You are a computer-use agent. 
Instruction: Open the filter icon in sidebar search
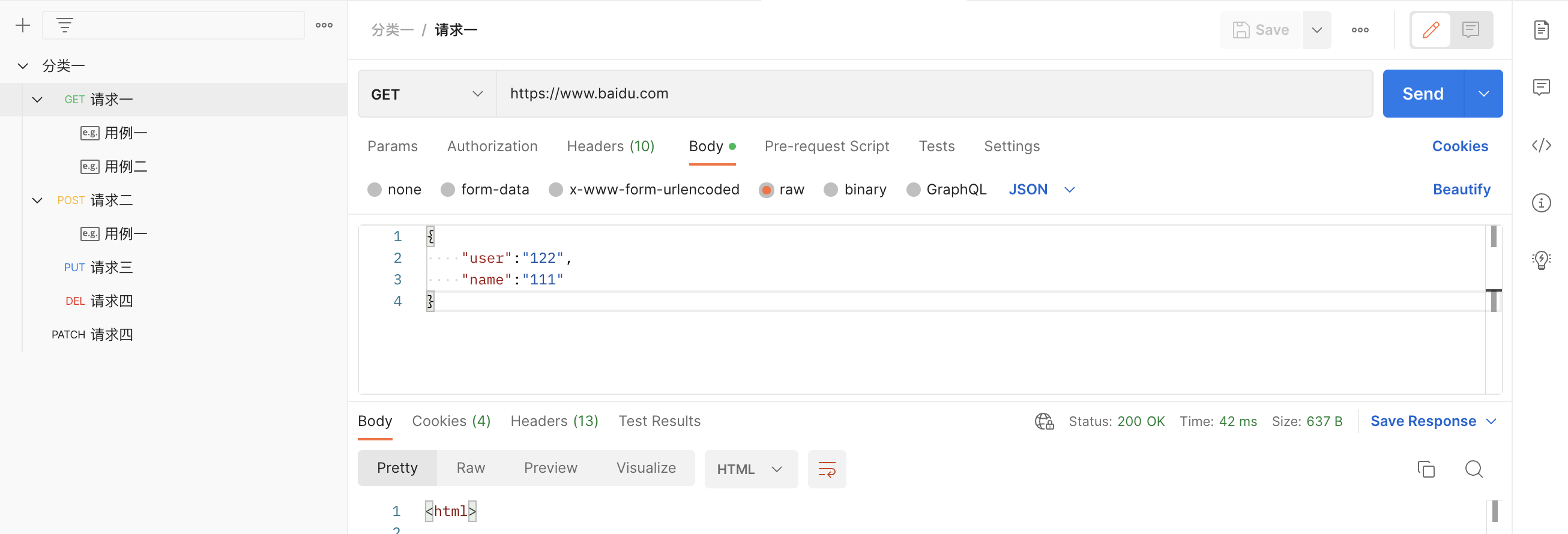(x=64, y=26)
